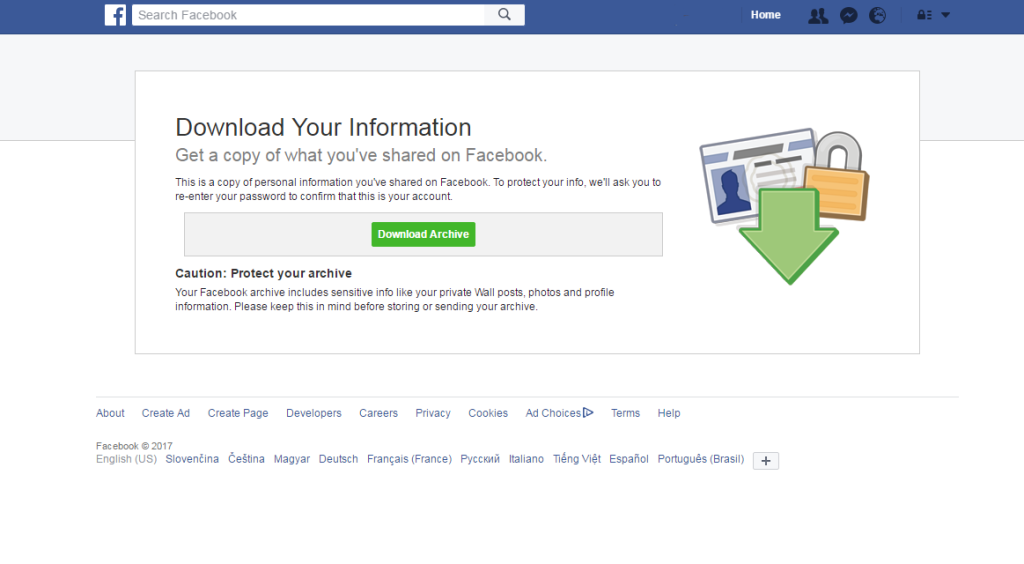Click the Facebook logo icon
Viewport: 1024px width, 564px height.
click(x=115, y=15)
